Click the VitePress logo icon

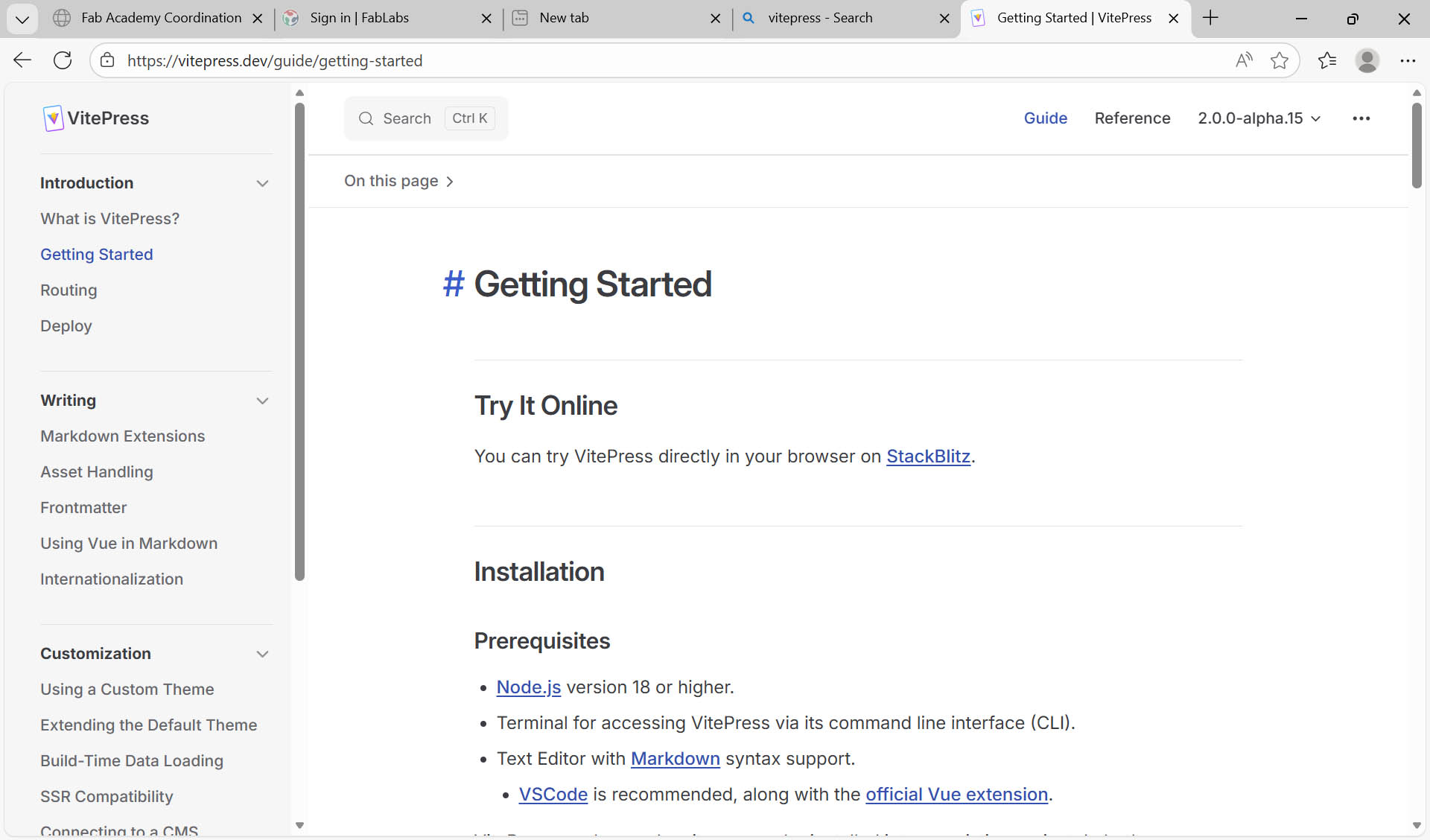point(53,118)
